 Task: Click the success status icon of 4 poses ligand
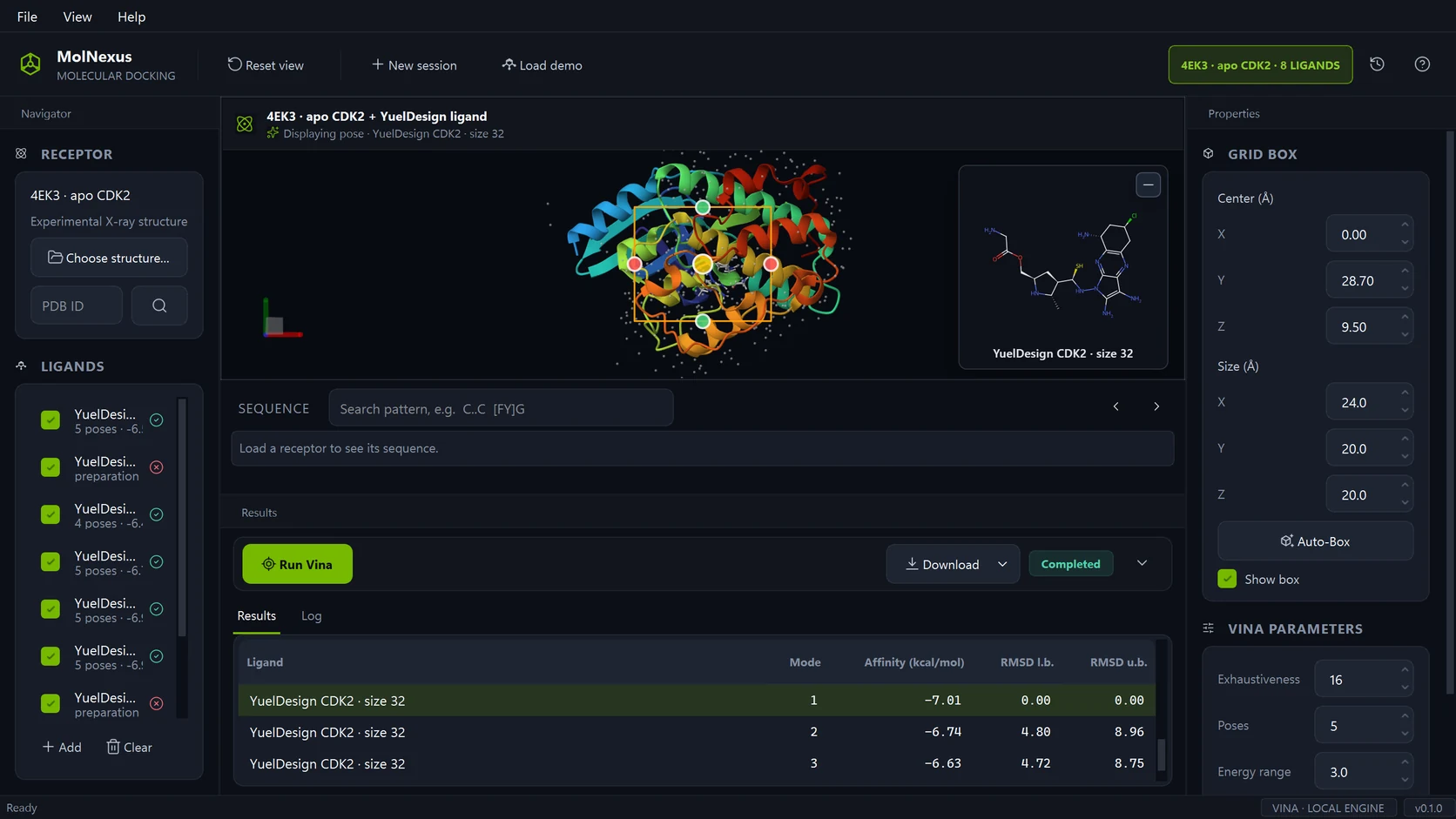tap(157, 514)
